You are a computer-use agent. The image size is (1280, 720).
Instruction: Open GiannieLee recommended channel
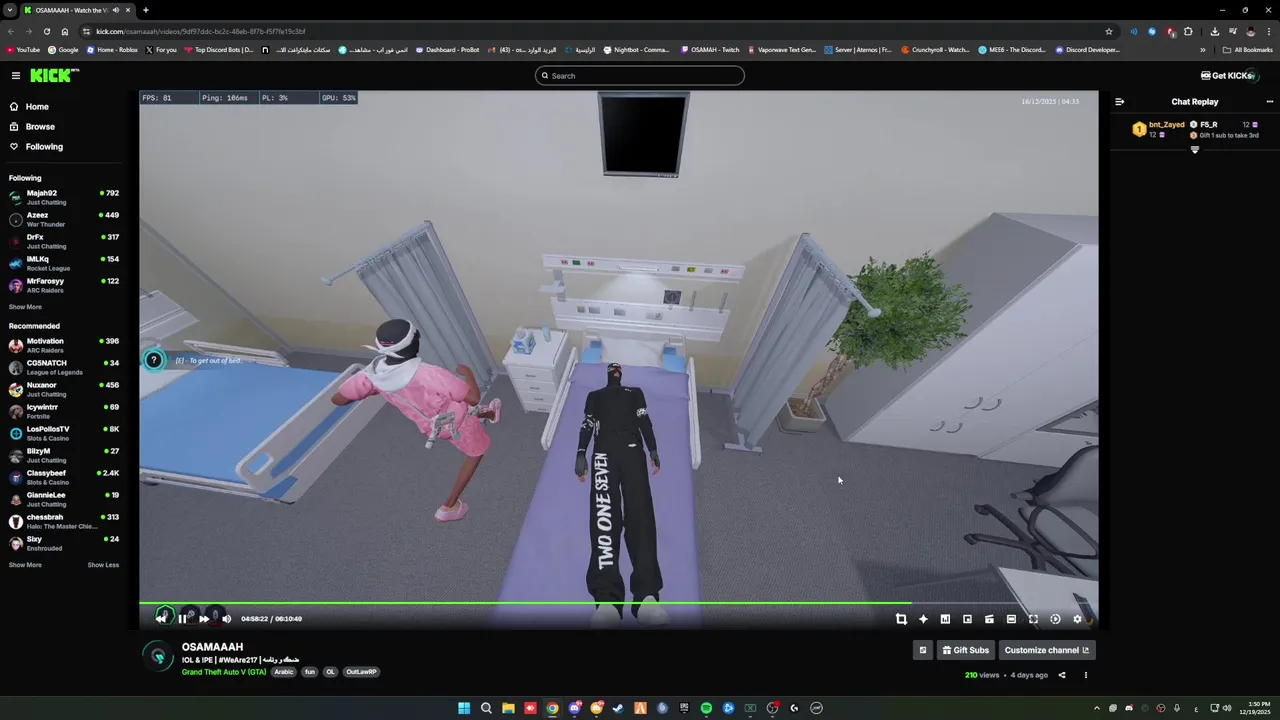(64, 499)
